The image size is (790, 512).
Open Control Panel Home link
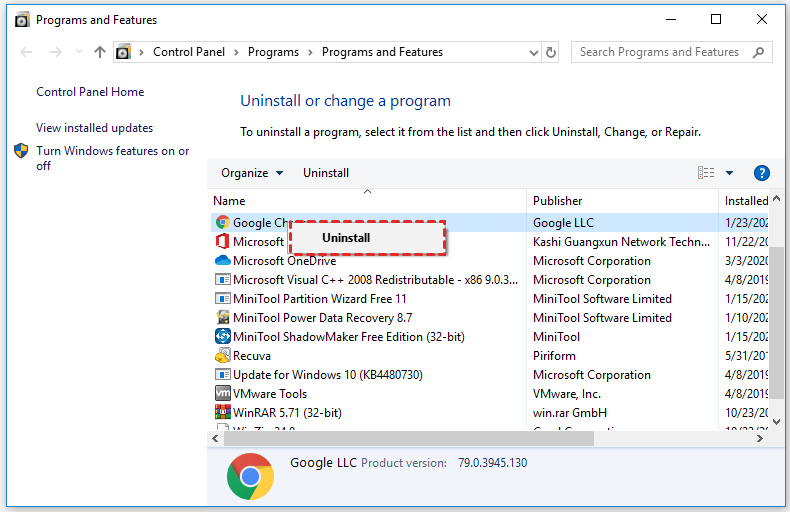pos(90,92)
